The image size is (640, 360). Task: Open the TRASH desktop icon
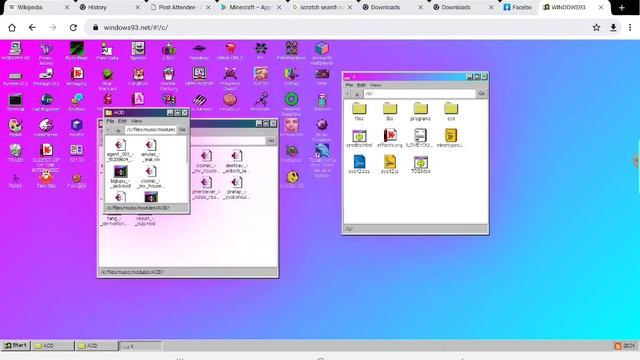click(15, 153)
